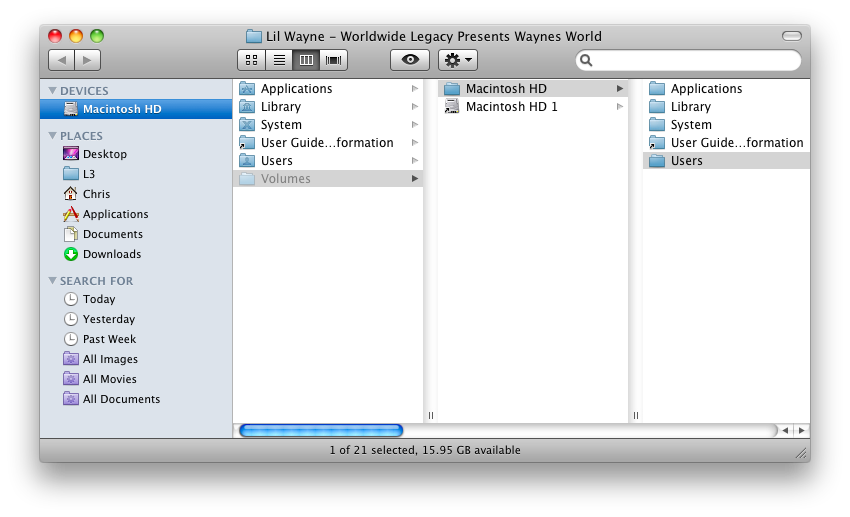850x517 pixels.
Task: Expand second-column Macintosh HD row arrow
Action: [x=620, y=88]
